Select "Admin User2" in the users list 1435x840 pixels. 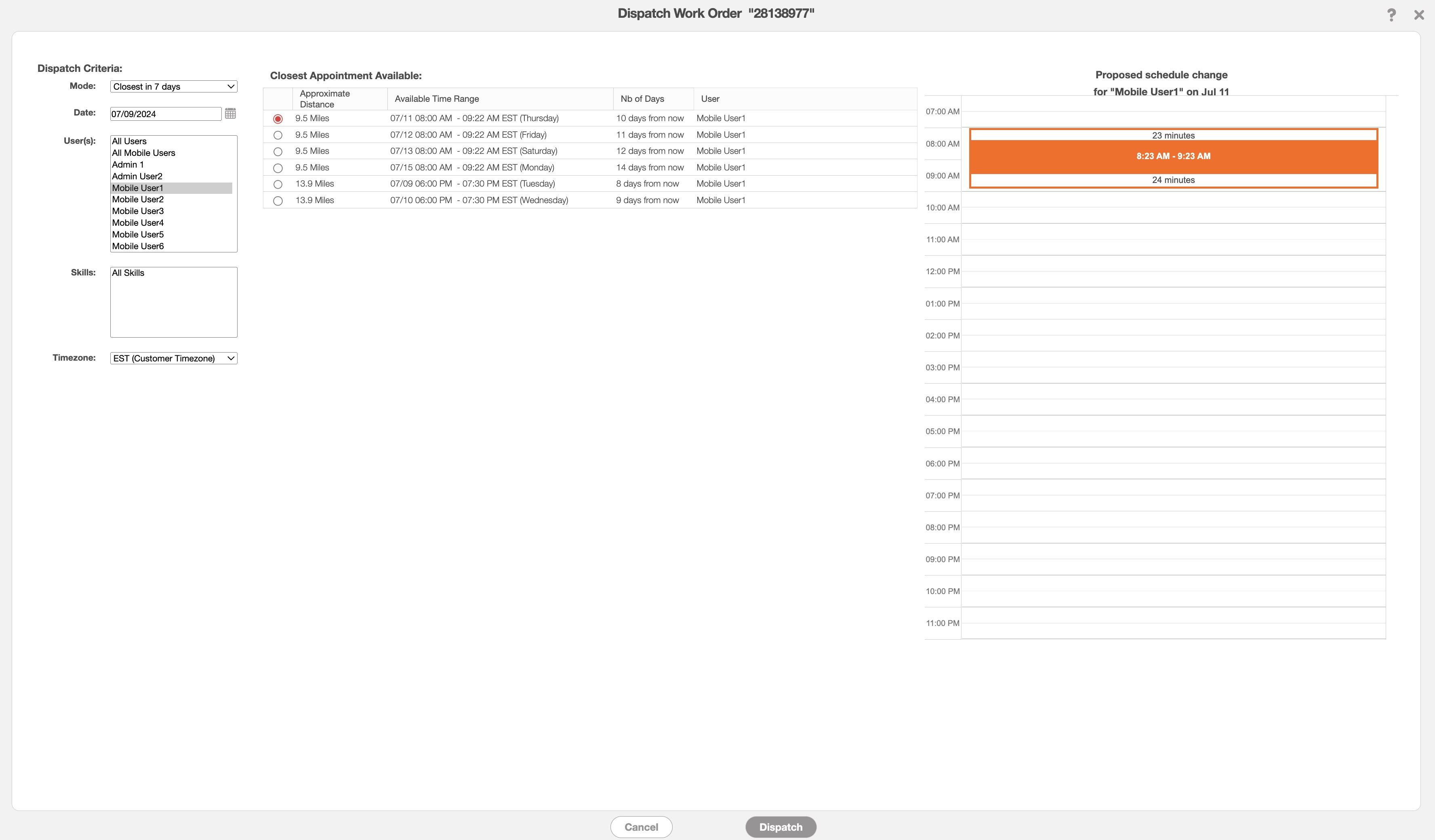137,176
